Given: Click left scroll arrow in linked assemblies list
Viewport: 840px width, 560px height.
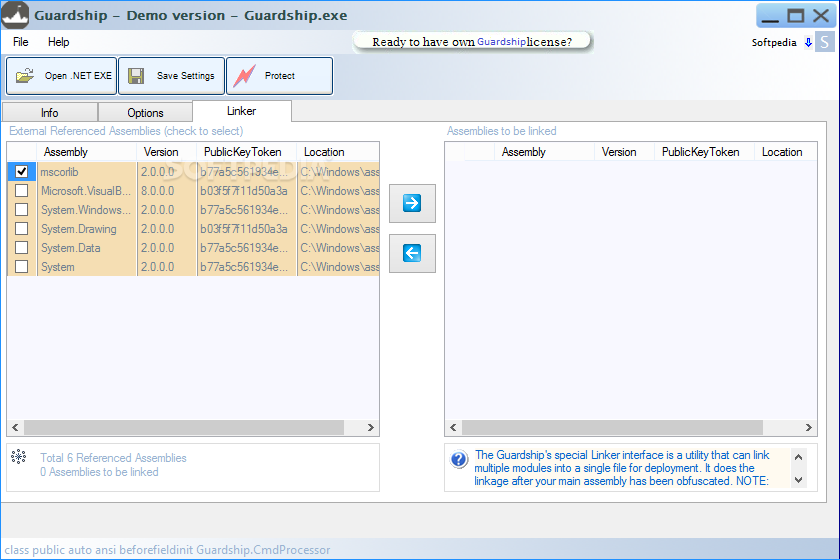Looking at the screenshot, I should [453, 427].
